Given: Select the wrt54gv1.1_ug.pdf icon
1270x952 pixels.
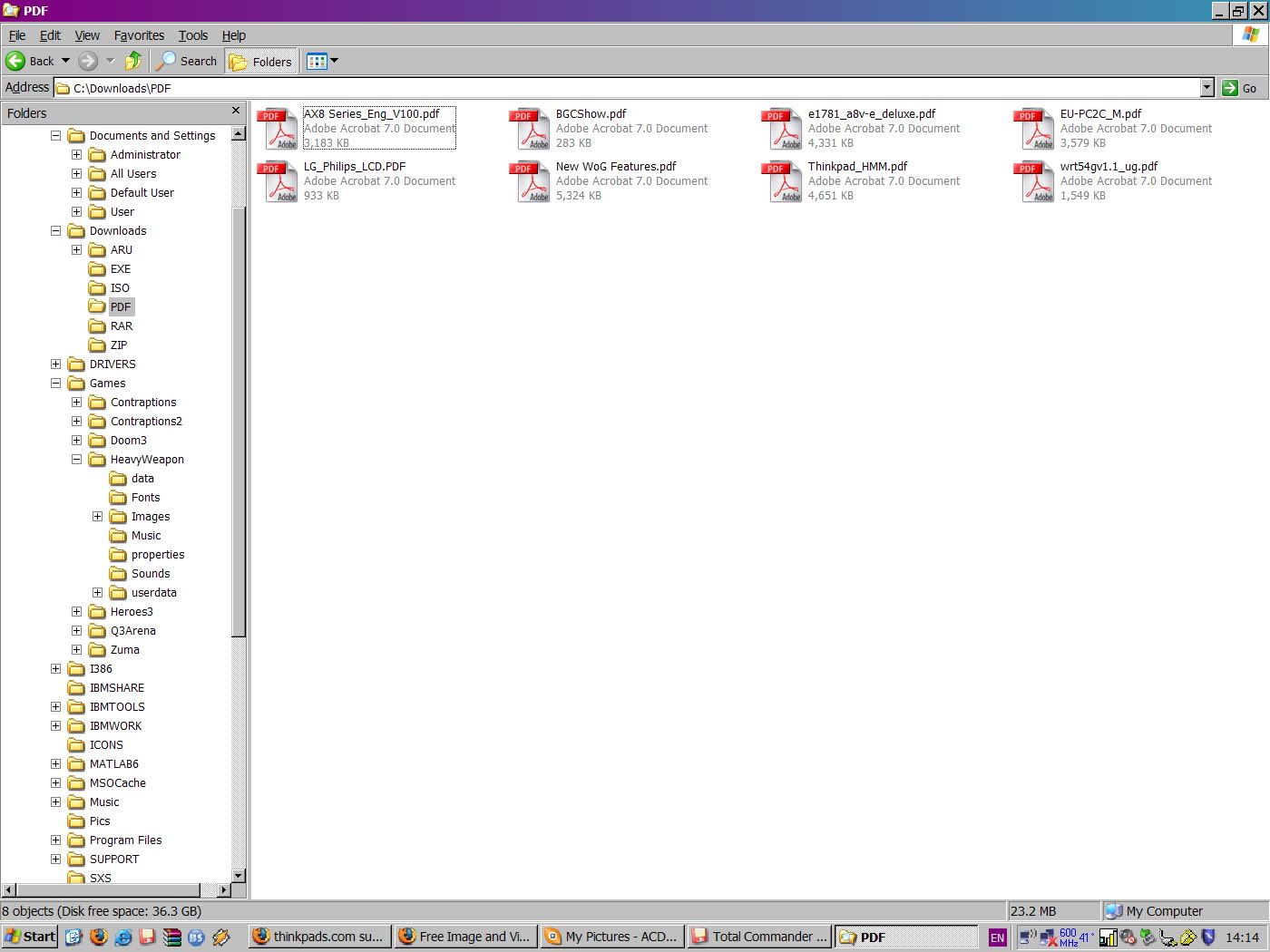Looking at the screenshot, I should point(1034,181).
